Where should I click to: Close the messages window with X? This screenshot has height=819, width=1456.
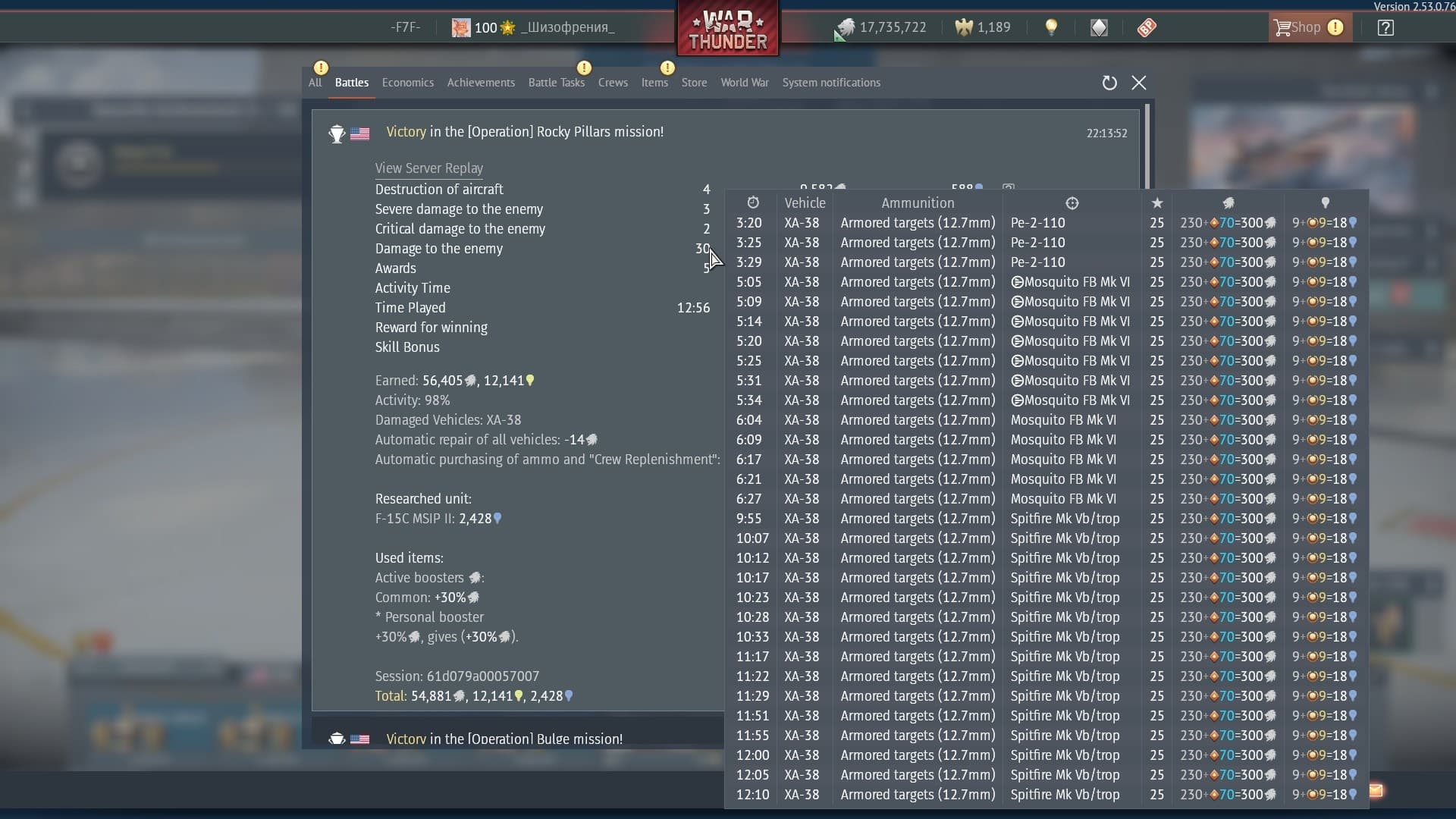click(1139, 83)
